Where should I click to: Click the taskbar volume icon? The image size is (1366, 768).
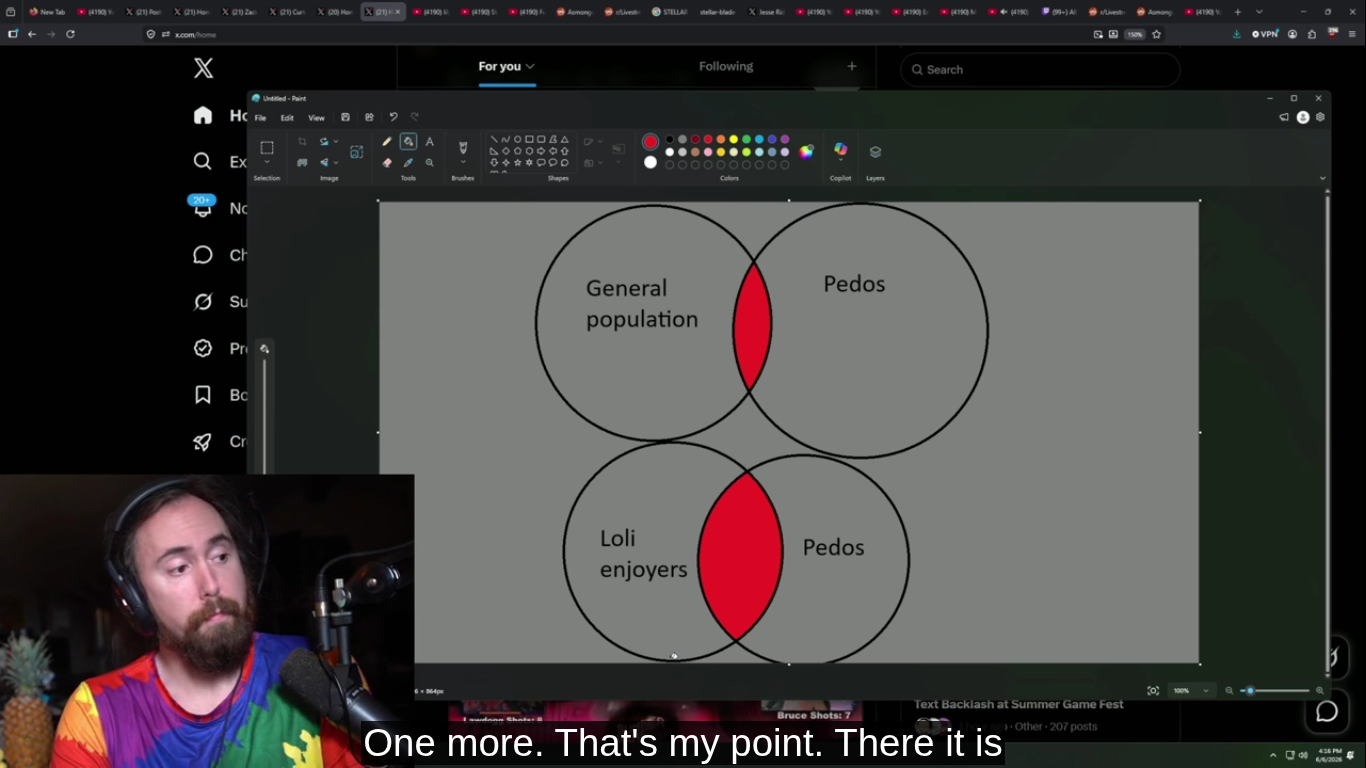click(x=1303, y=755)
